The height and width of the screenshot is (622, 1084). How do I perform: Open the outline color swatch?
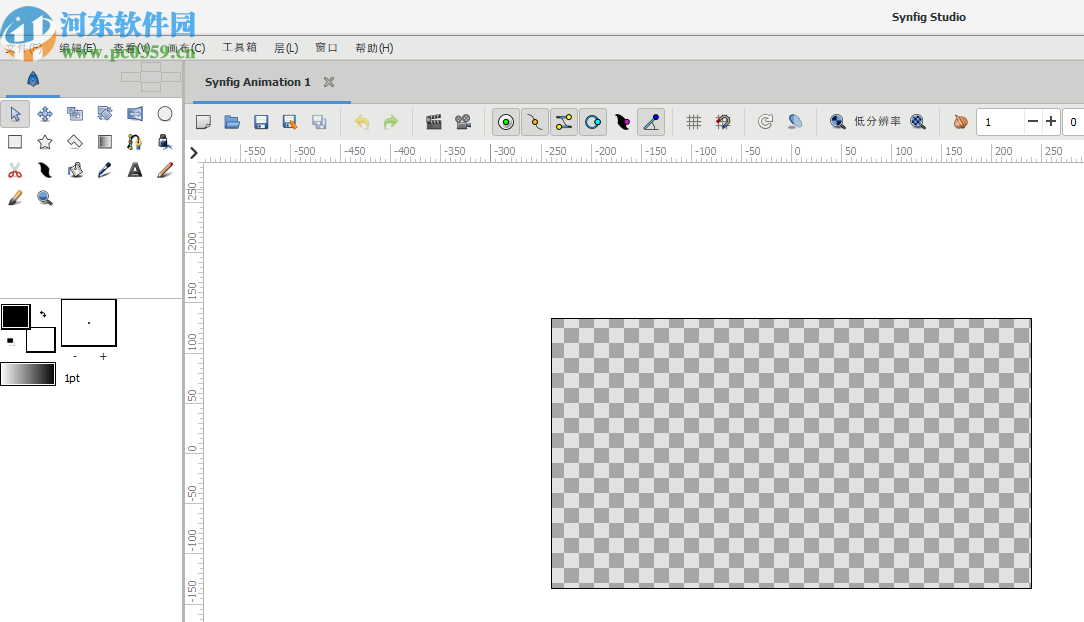click(x=15, y=316)
